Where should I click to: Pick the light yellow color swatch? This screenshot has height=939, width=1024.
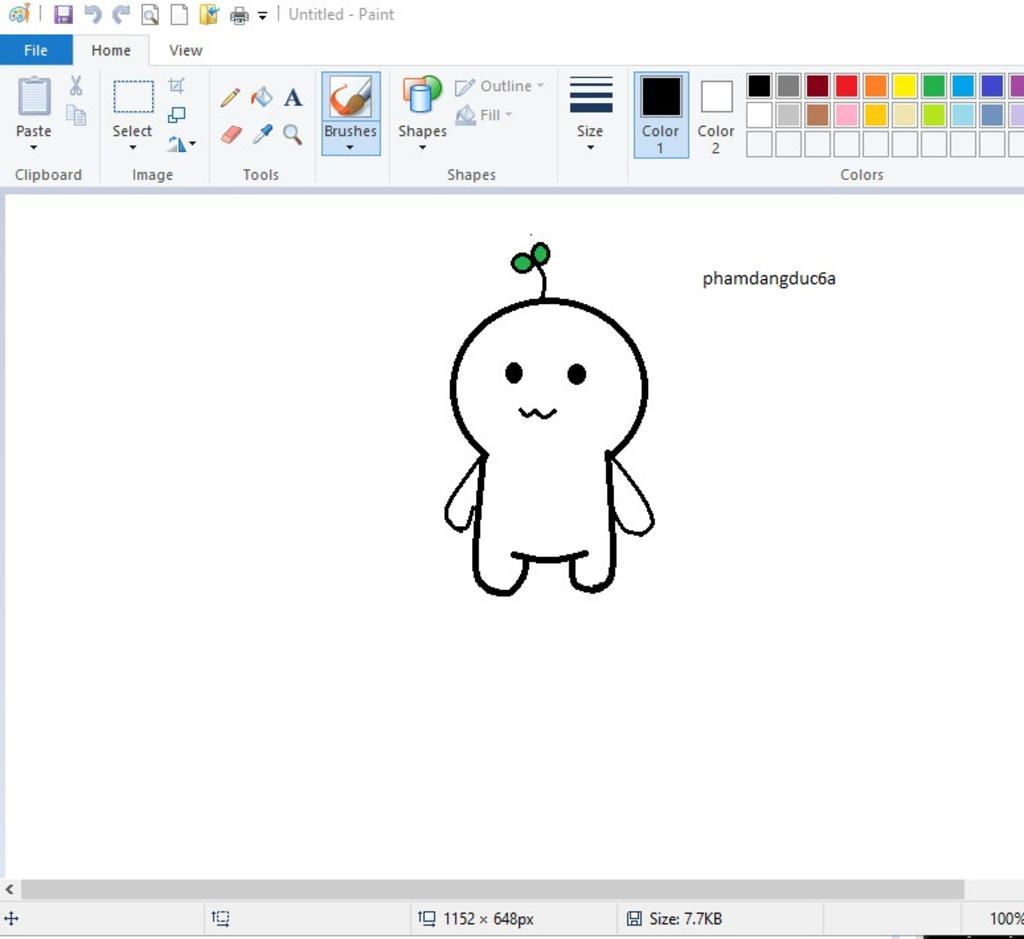(904, 115)
